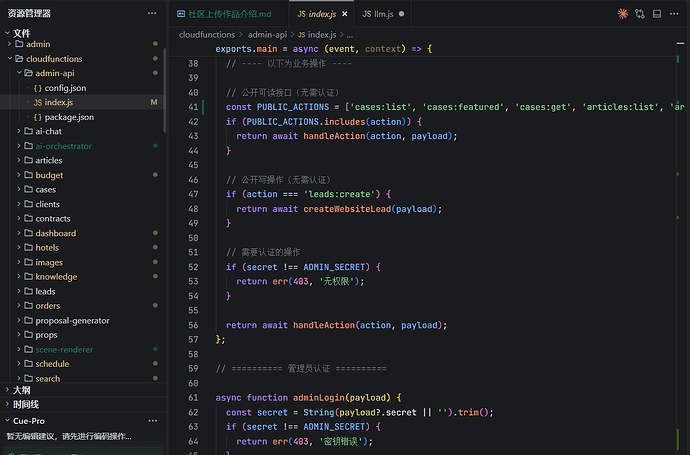Click index.js in the breadcrumb
This screenshot has width=690, height=455.
click(x=322, y=35)
